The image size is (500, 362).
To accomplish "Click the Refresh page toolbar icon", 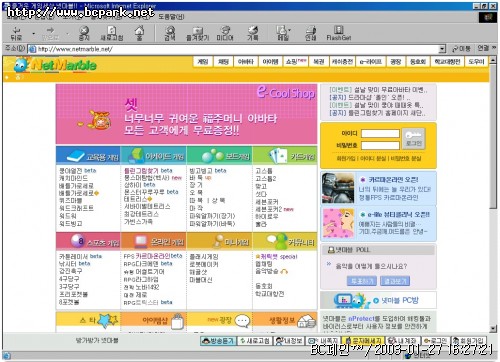I will click(x=112, y=33).
